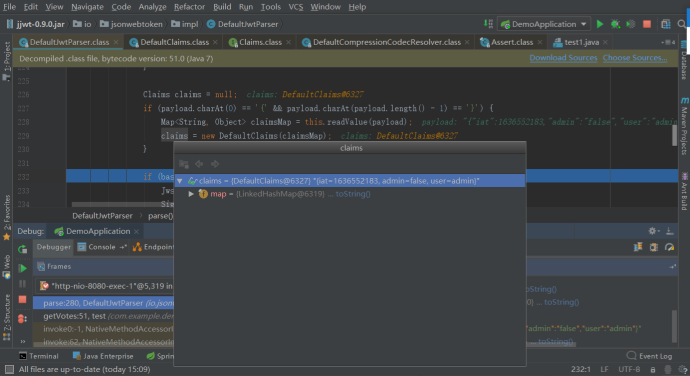Hide the Debug tool window
The image size is (690, 376).
(x=669, y=231)
